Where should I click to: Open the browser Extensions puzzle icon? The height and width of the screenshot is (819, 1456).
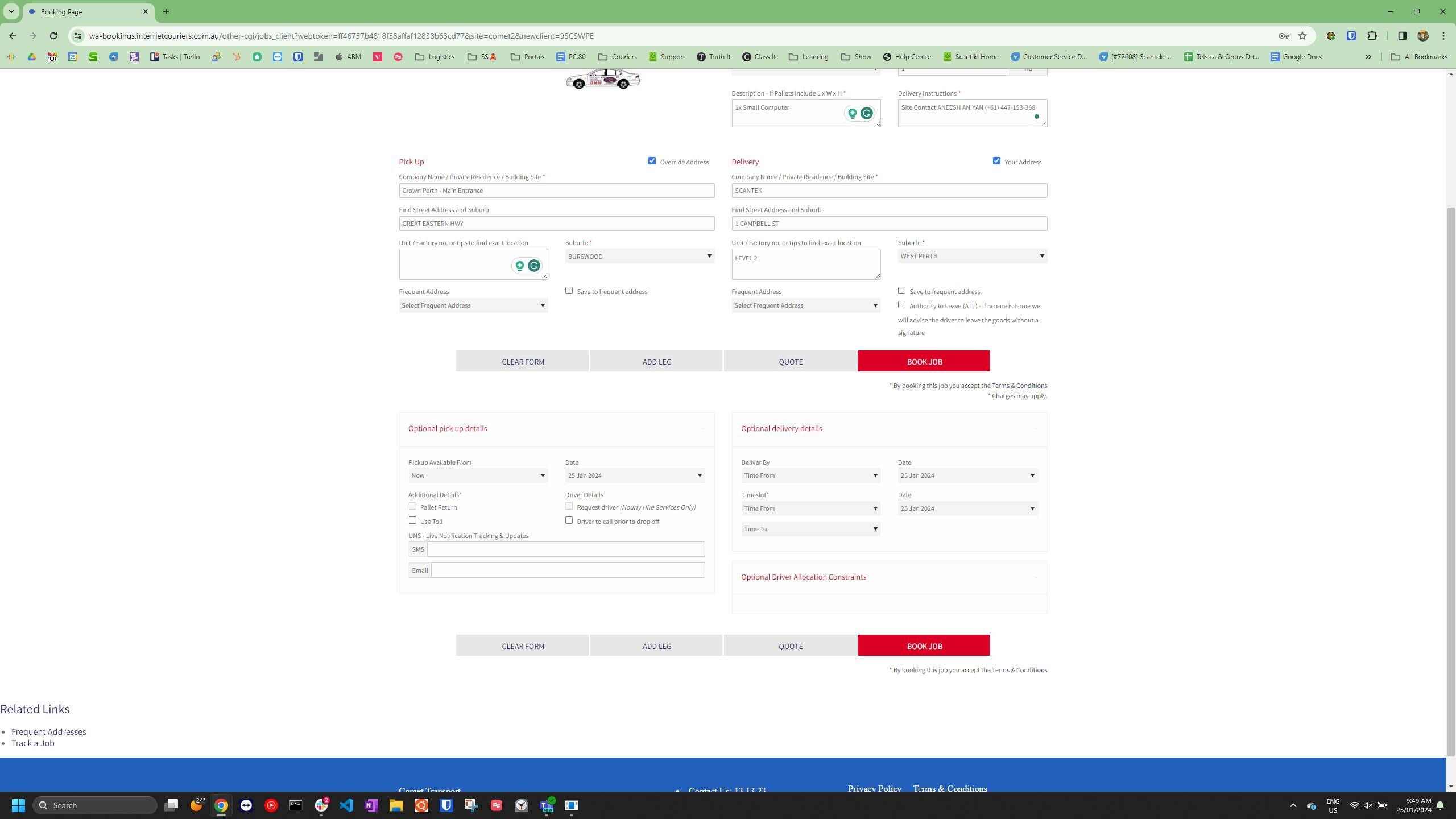point(1372,36)
